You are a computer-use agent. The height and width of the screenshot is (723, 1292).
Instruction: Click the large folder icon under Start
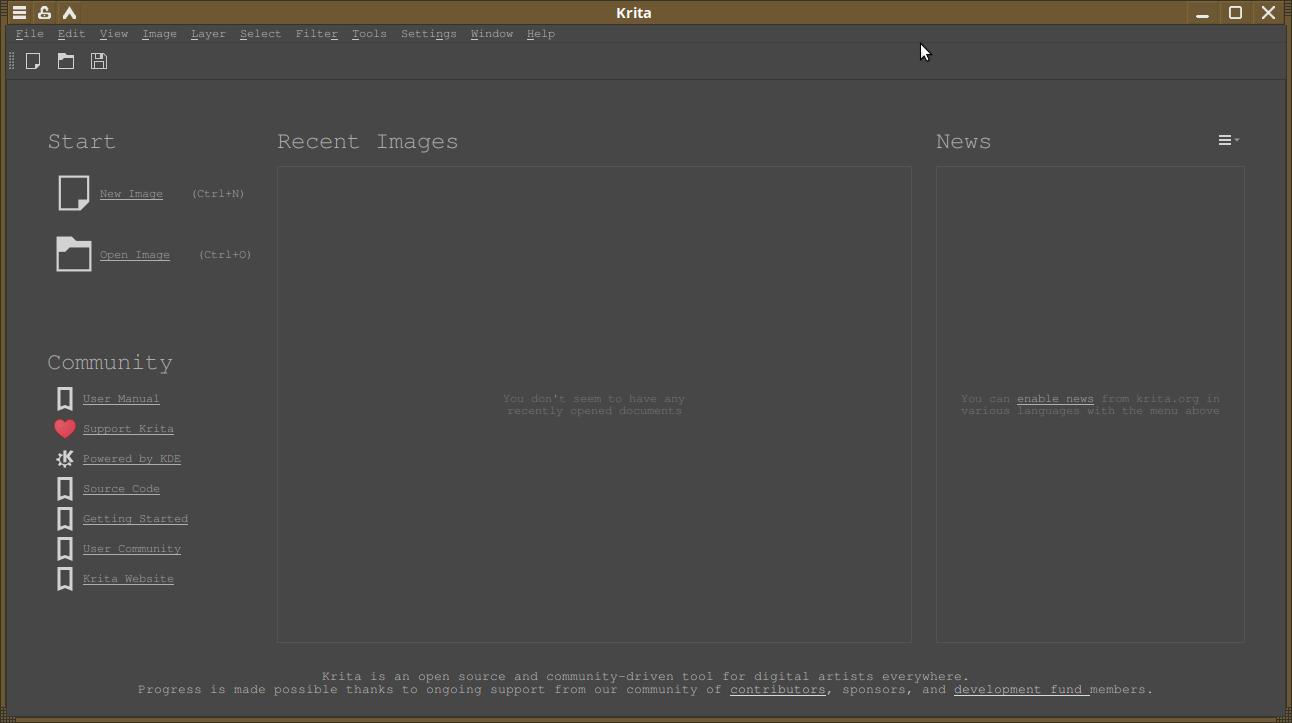pos(74,254)
